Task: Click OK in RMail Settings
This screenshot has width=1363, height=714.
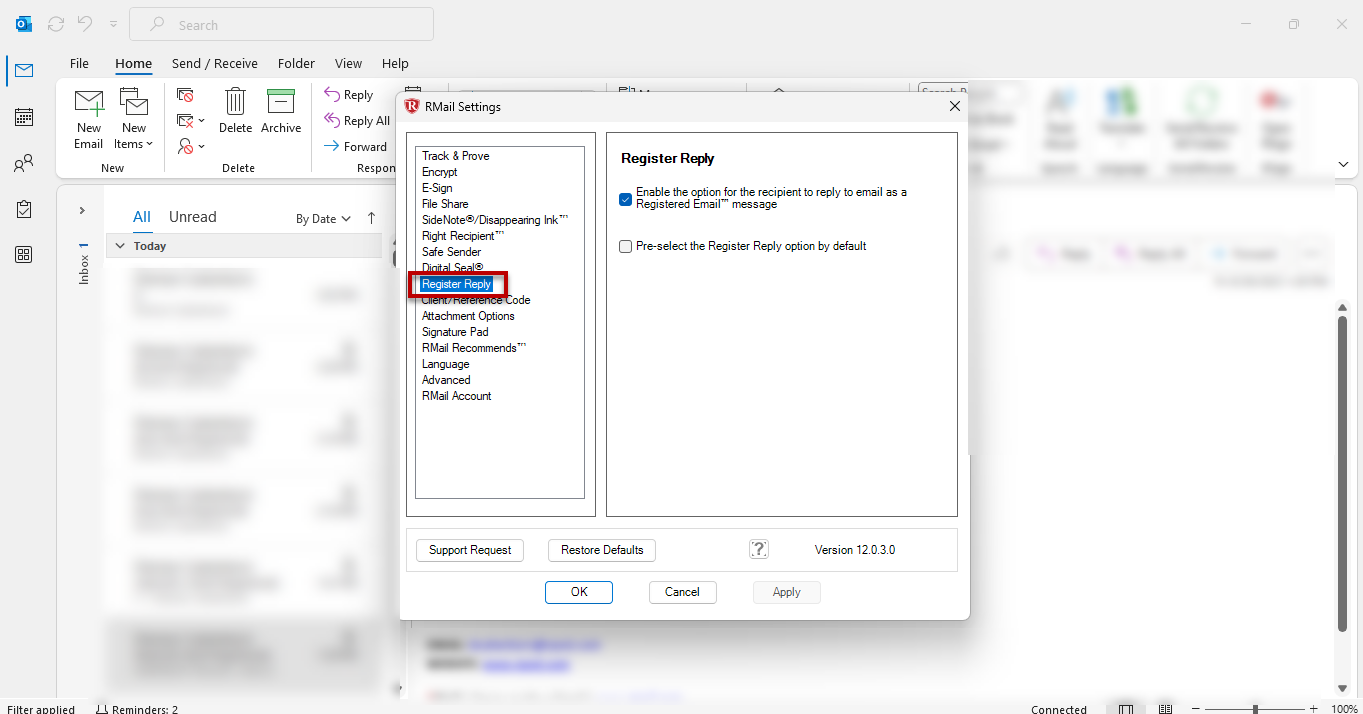Action: 579,592
